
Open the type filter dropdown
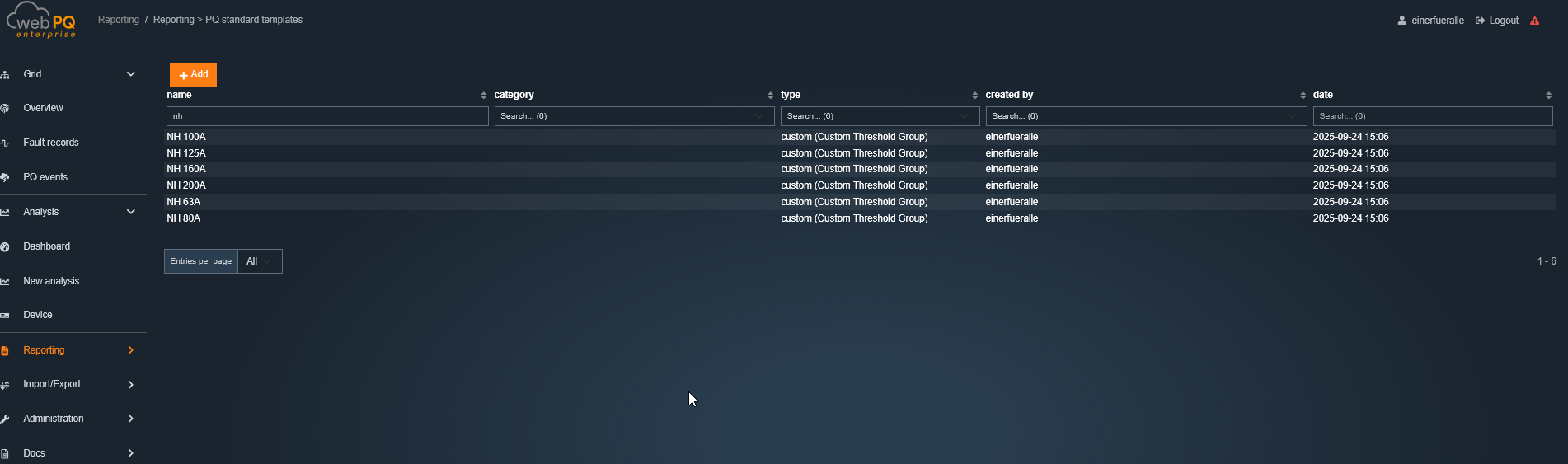tap(880, 116)
